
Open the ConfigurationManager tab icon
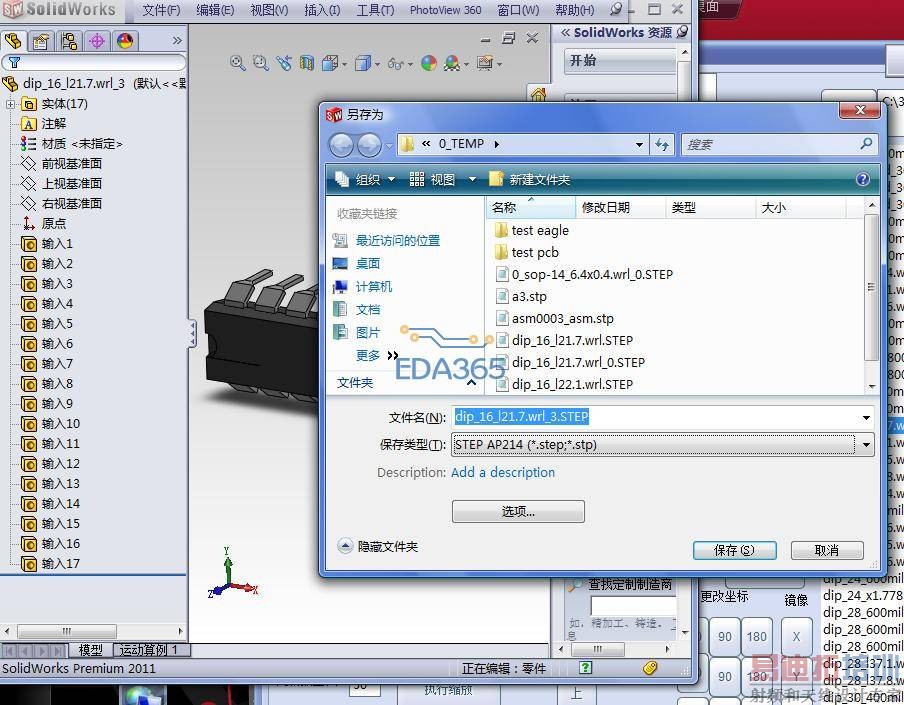[x=69, y=41]
